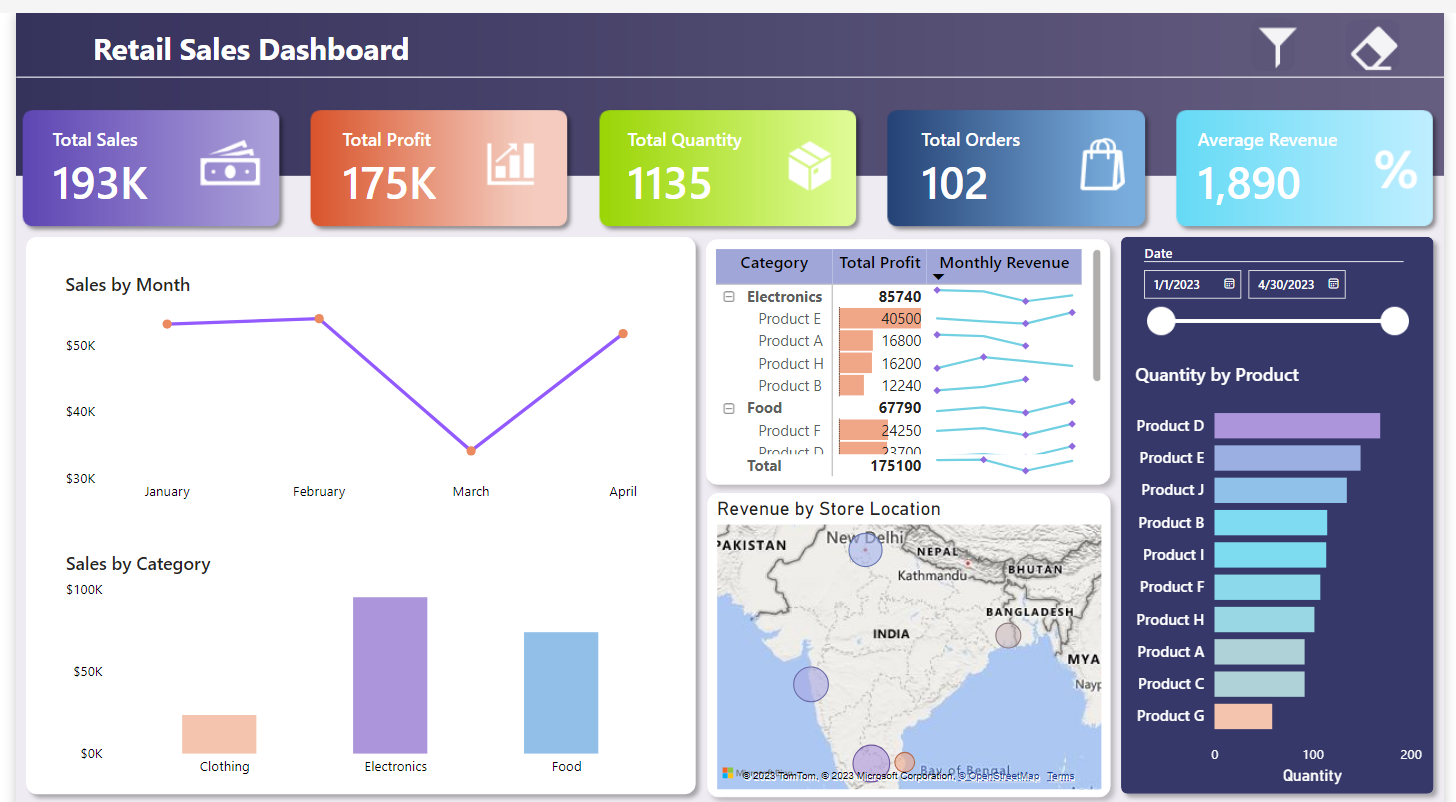This screenshot has height=802, width=1456.
Task: Open the map Terms link
Action: pyautogui.click(x=1060, y=776)
